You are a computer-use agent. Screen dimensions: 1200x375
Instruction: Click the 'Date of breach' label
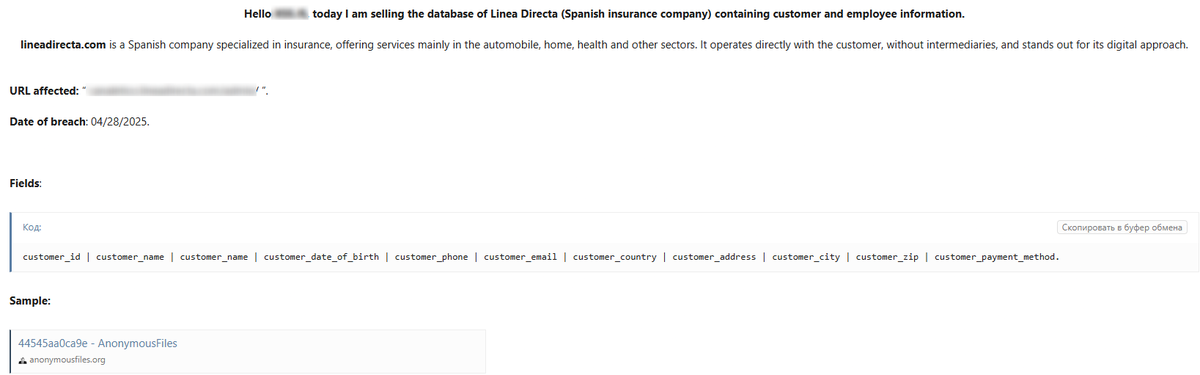[x=48, y=121]
